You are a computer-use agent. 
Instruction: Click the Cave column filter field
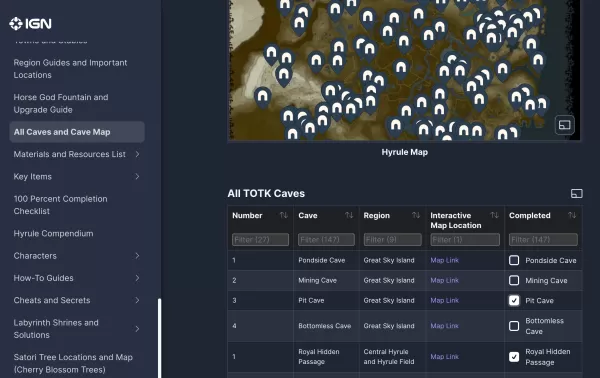(x=326, y=240)
